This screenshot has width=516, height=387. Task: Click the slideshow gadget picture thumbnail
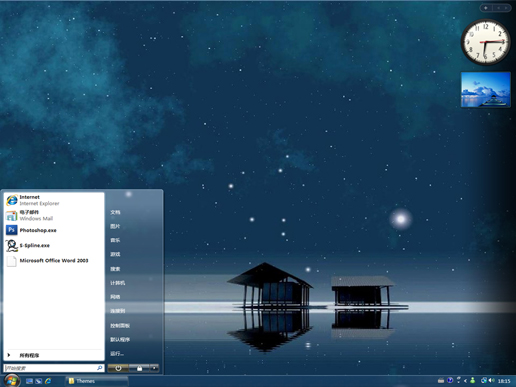(486, 90)
